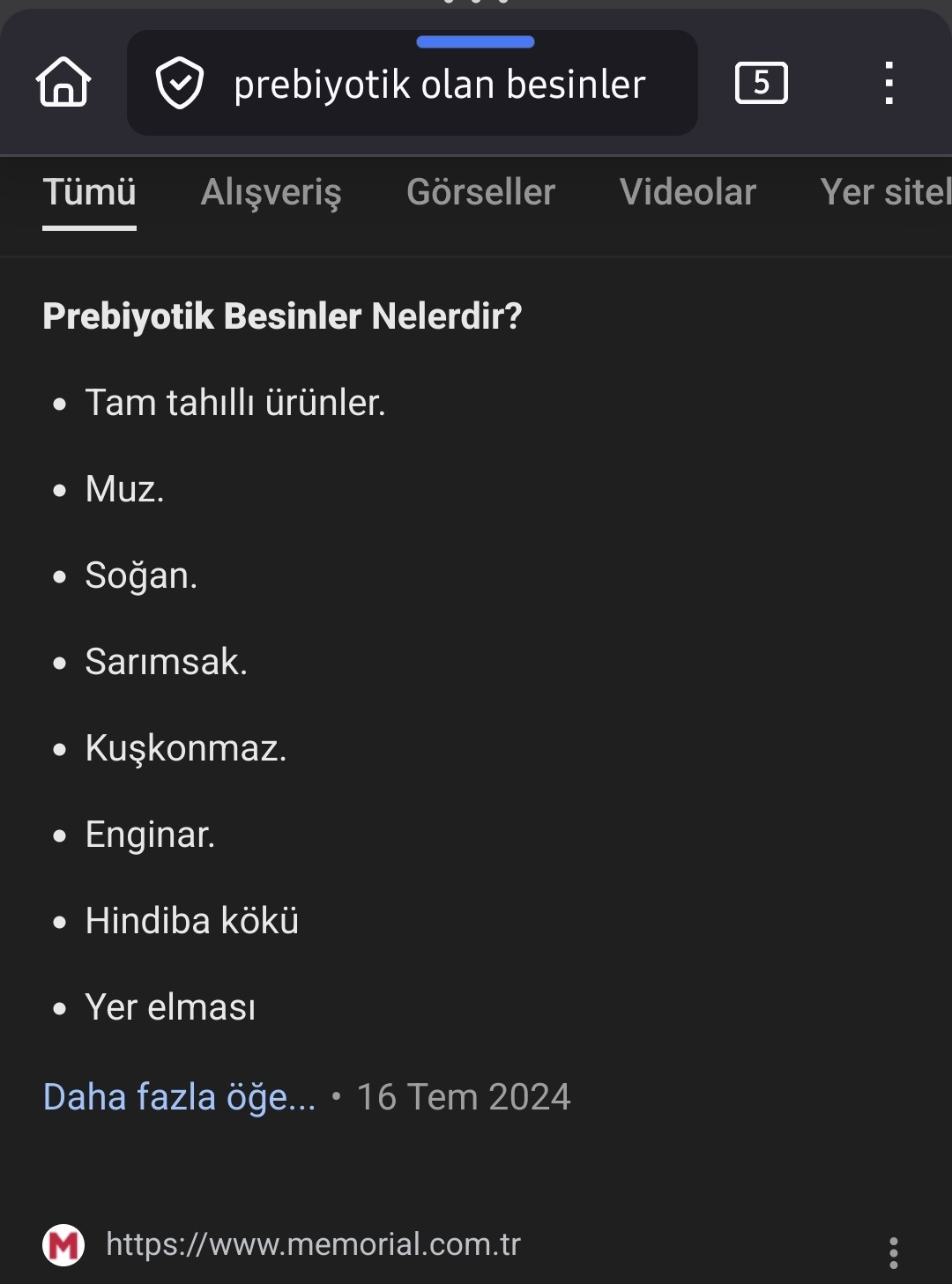Click the shield security icon in address bar
Viewport: 952px width, 1284px height.
[x=180, y=84]
